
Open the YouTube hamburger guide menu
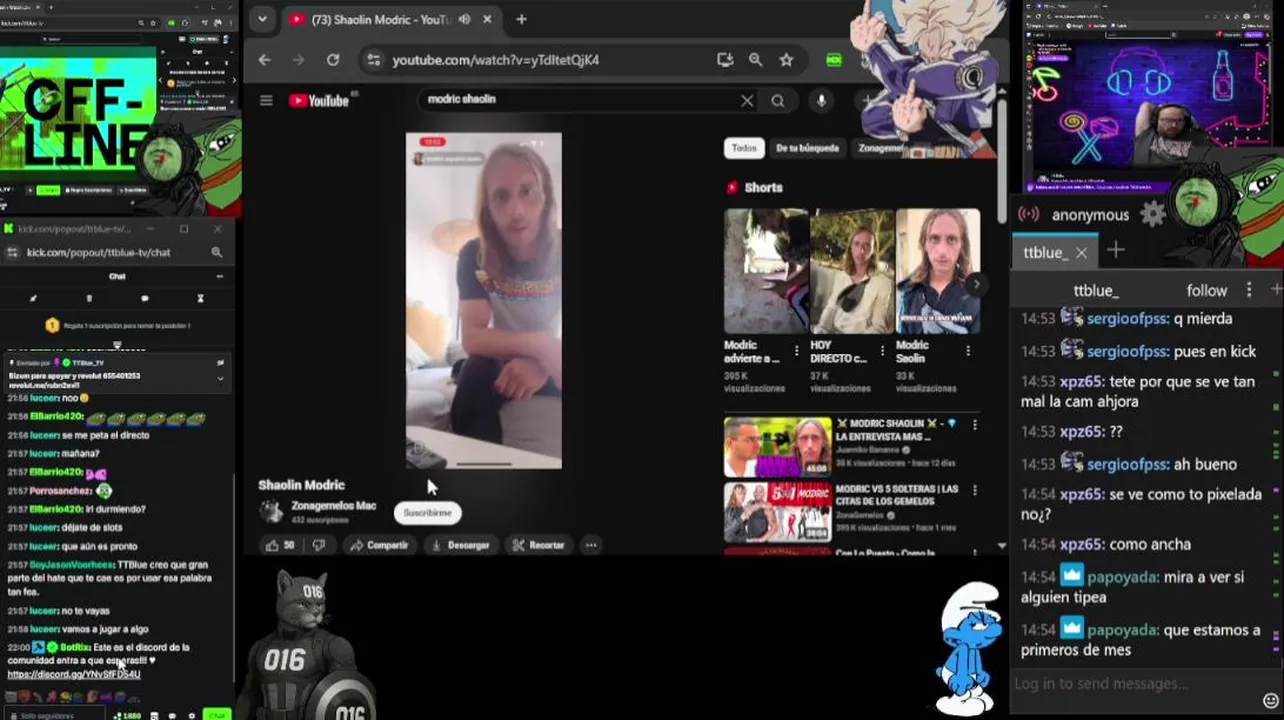click(266, 100)
